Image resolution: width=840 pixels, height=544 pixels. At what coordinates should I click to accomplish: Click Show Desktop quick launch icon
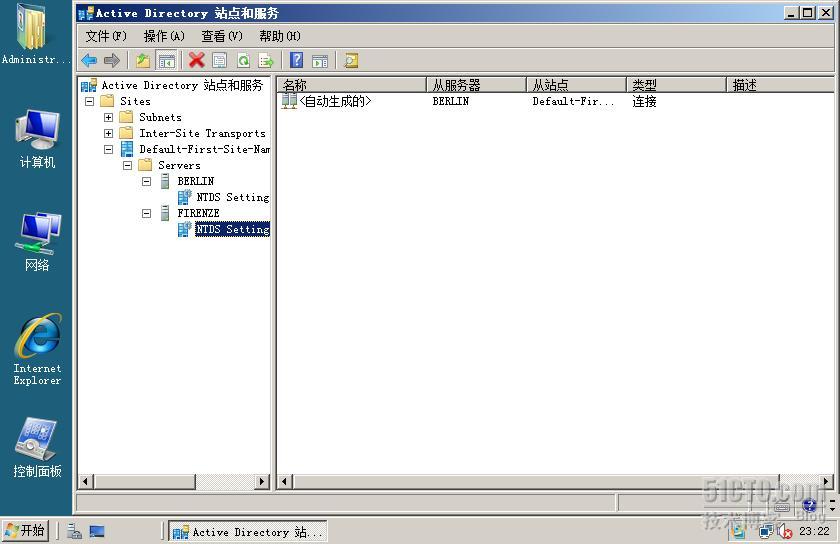point(97,531)
